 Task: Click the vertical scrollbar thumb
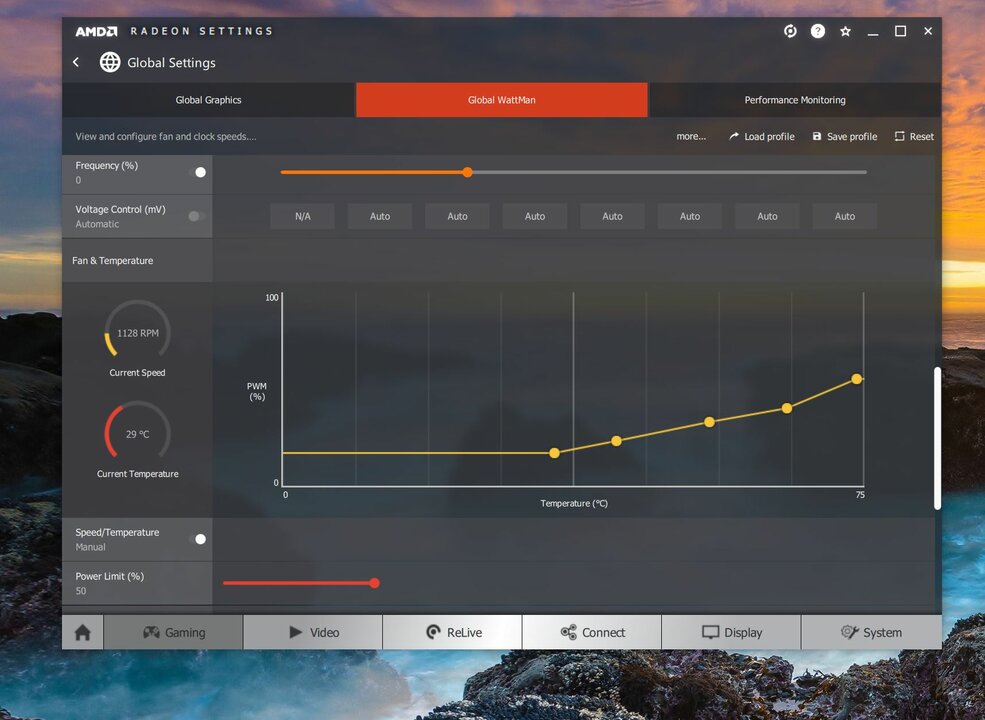click(x=937, y=438)
